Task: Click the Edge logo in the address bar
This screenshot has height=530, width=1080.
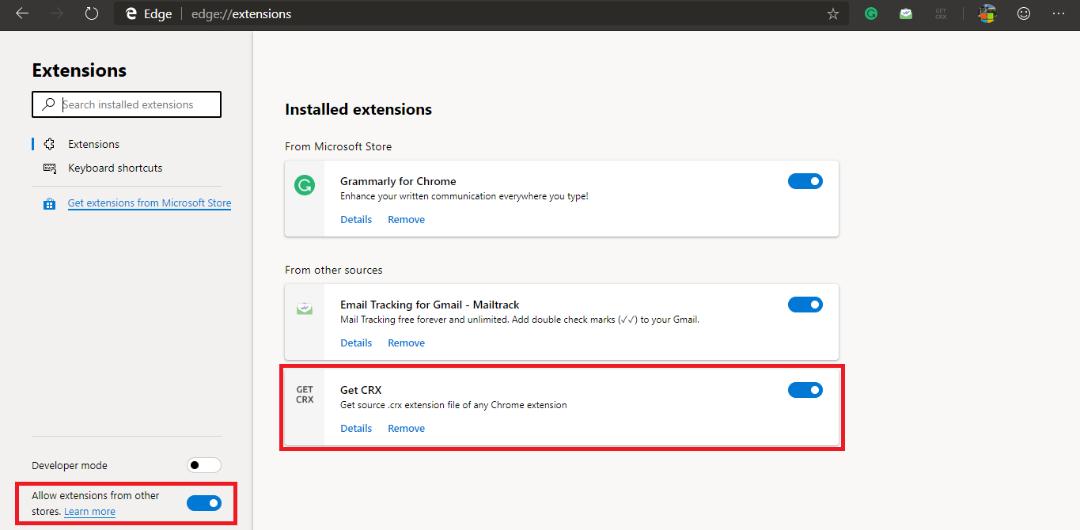Action: click(x=132, y=14)
